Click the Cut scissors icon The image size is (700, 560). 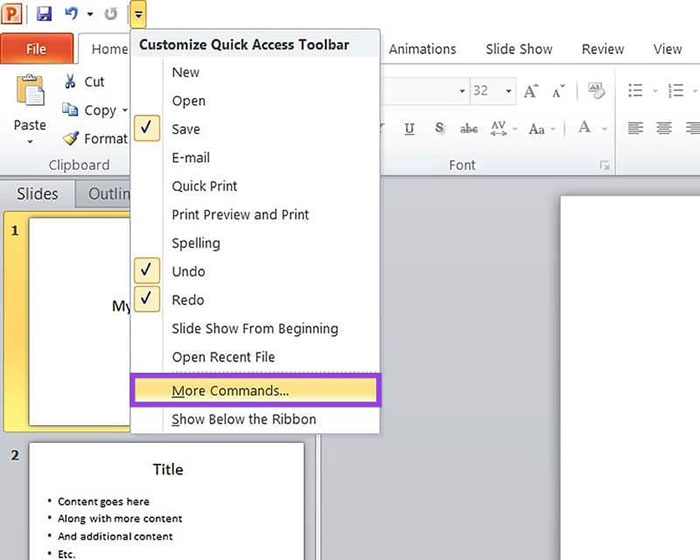pyautogui.click(x=71, y=82)
